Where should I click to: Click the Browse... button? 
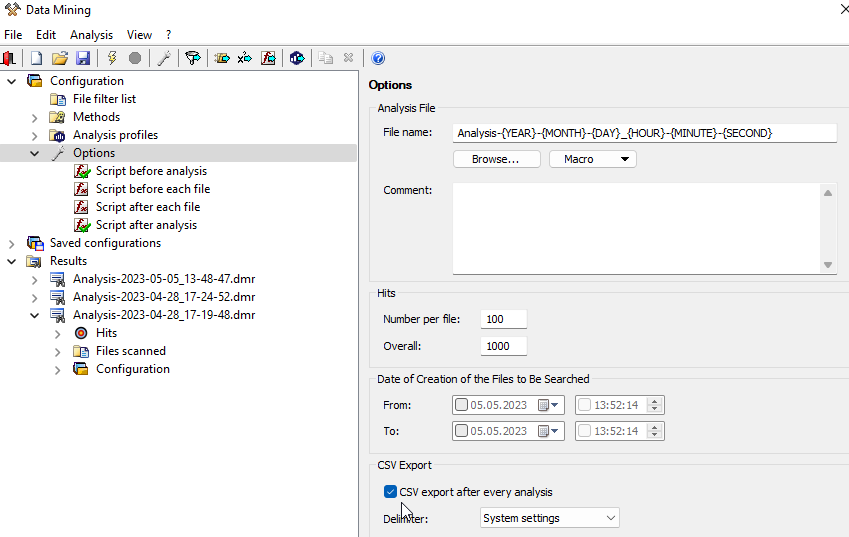[497, 159]
